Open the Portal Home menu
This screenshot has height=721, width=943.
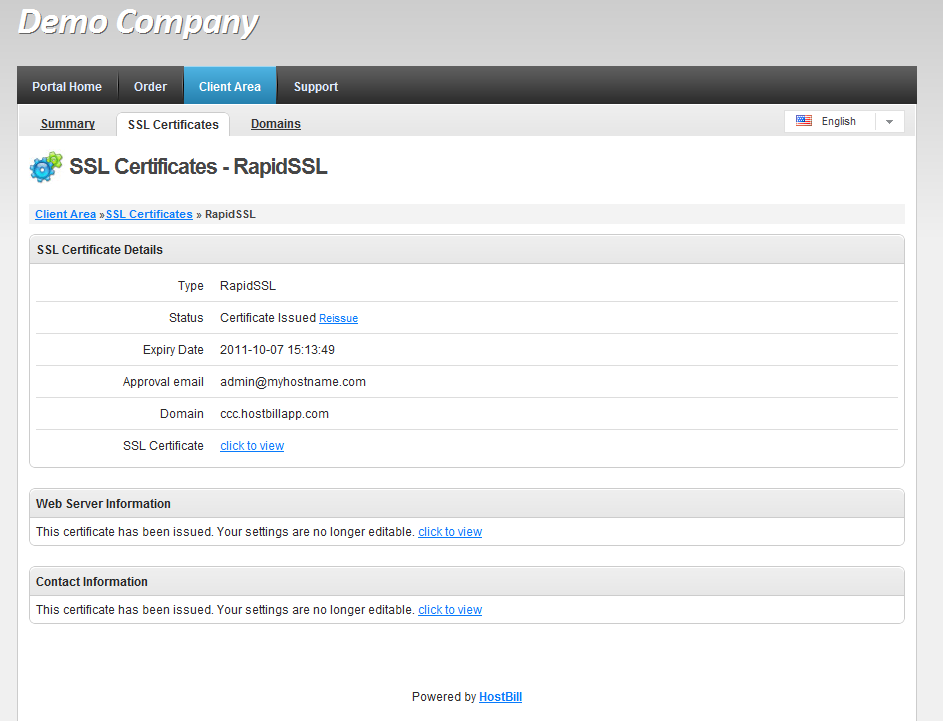click(67, 87)
